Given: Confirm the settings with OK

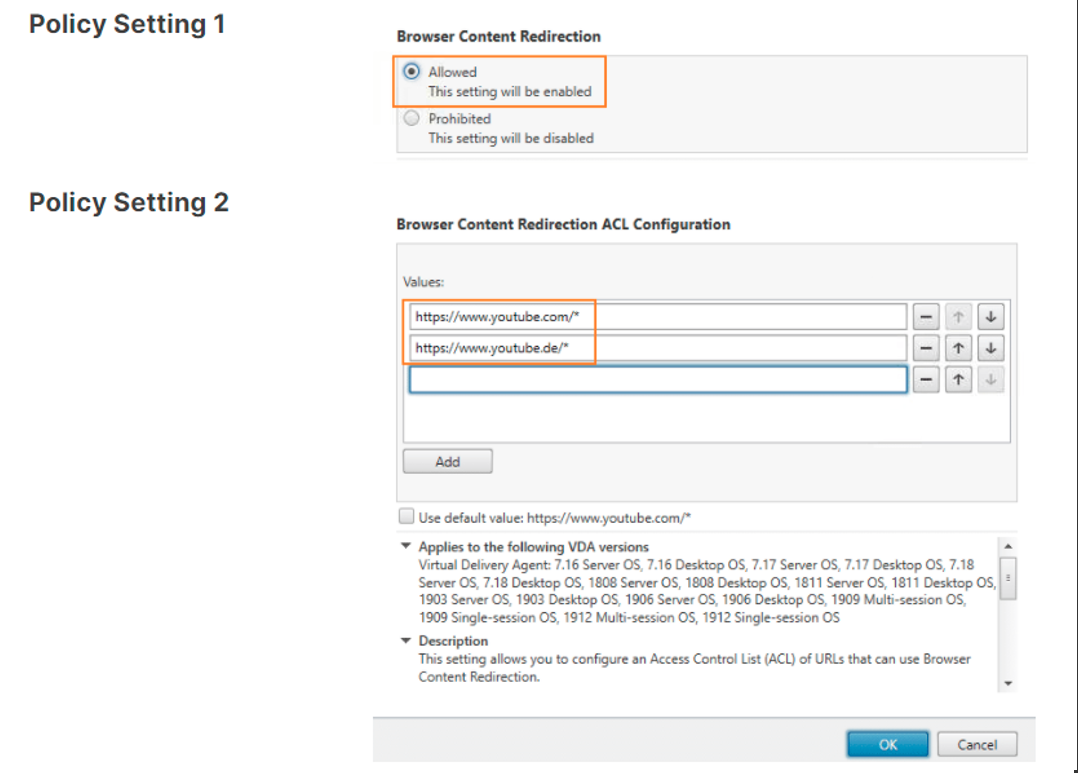Looking at the screenshot, I should click(x=887, y=745).
